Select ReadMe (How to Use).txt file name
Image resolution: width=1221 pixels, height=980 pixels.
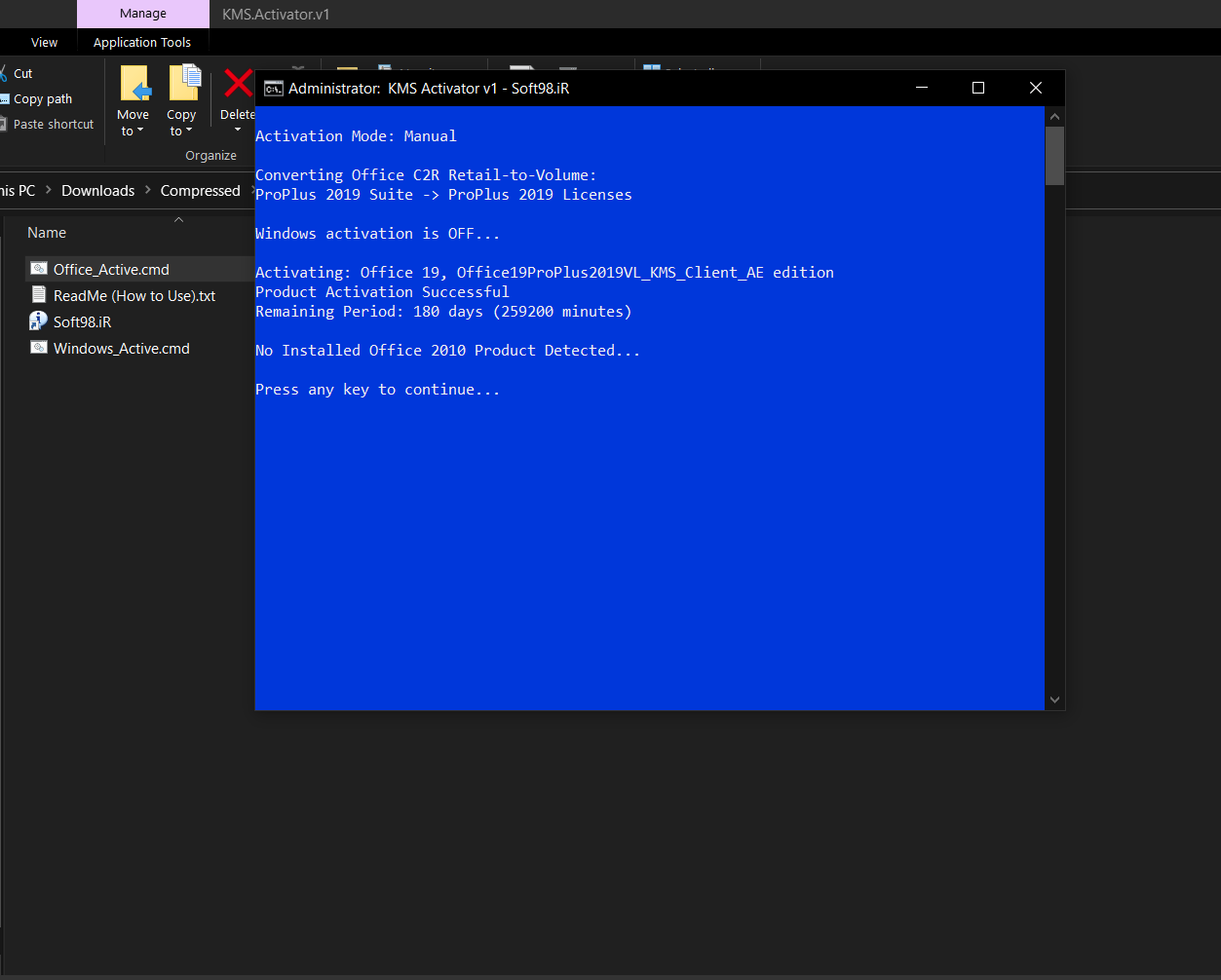click(x=134, y=295)
